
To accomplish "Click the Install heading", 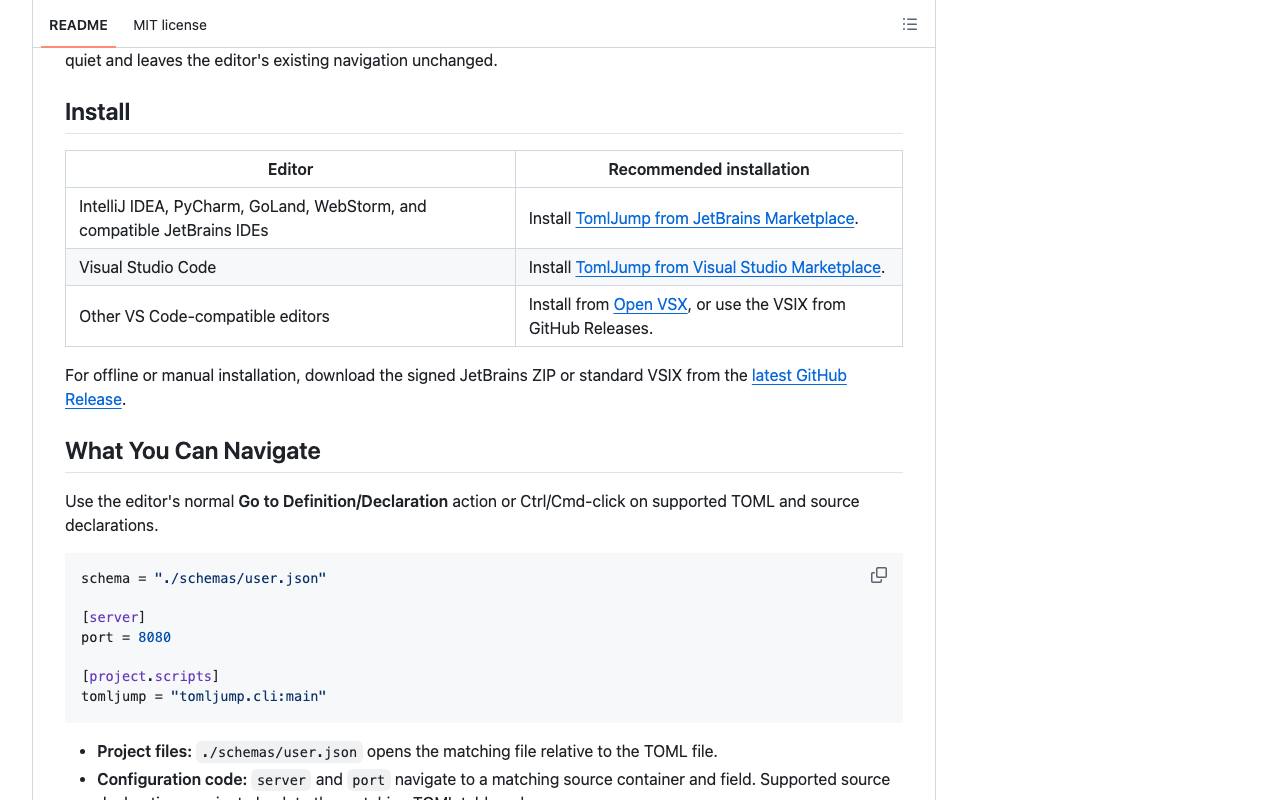I will coord(98,112).
